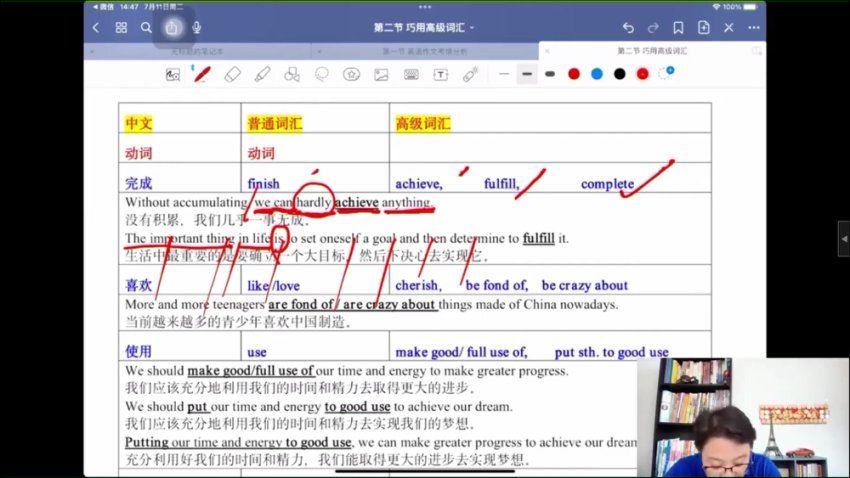The image size is (850, 478).
Task: Return to 微信 via status bar link
Action: pyautogui.click(x=104, y=7)
